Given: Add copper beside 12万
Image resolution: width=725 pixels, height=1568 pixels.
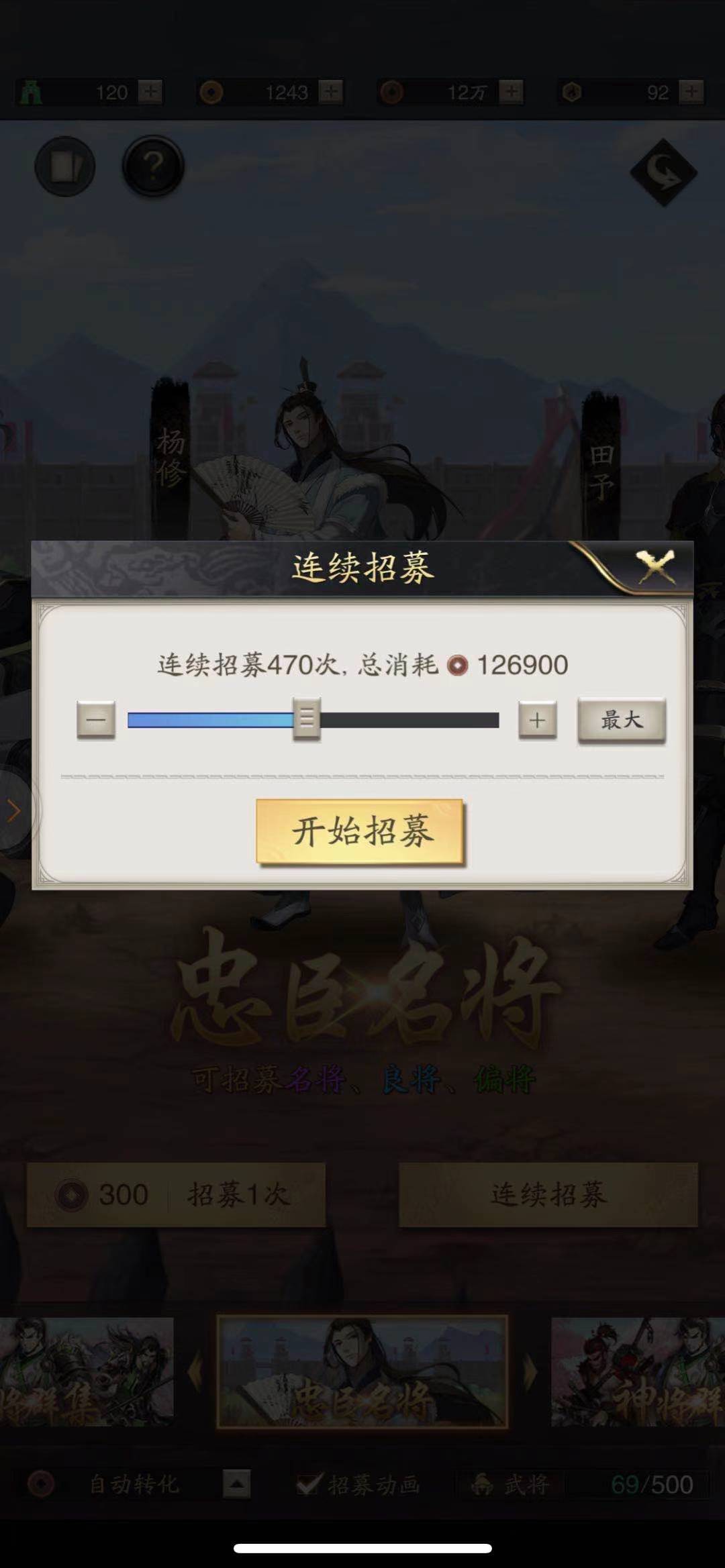Looking at the screenshot, I should 512,91.
